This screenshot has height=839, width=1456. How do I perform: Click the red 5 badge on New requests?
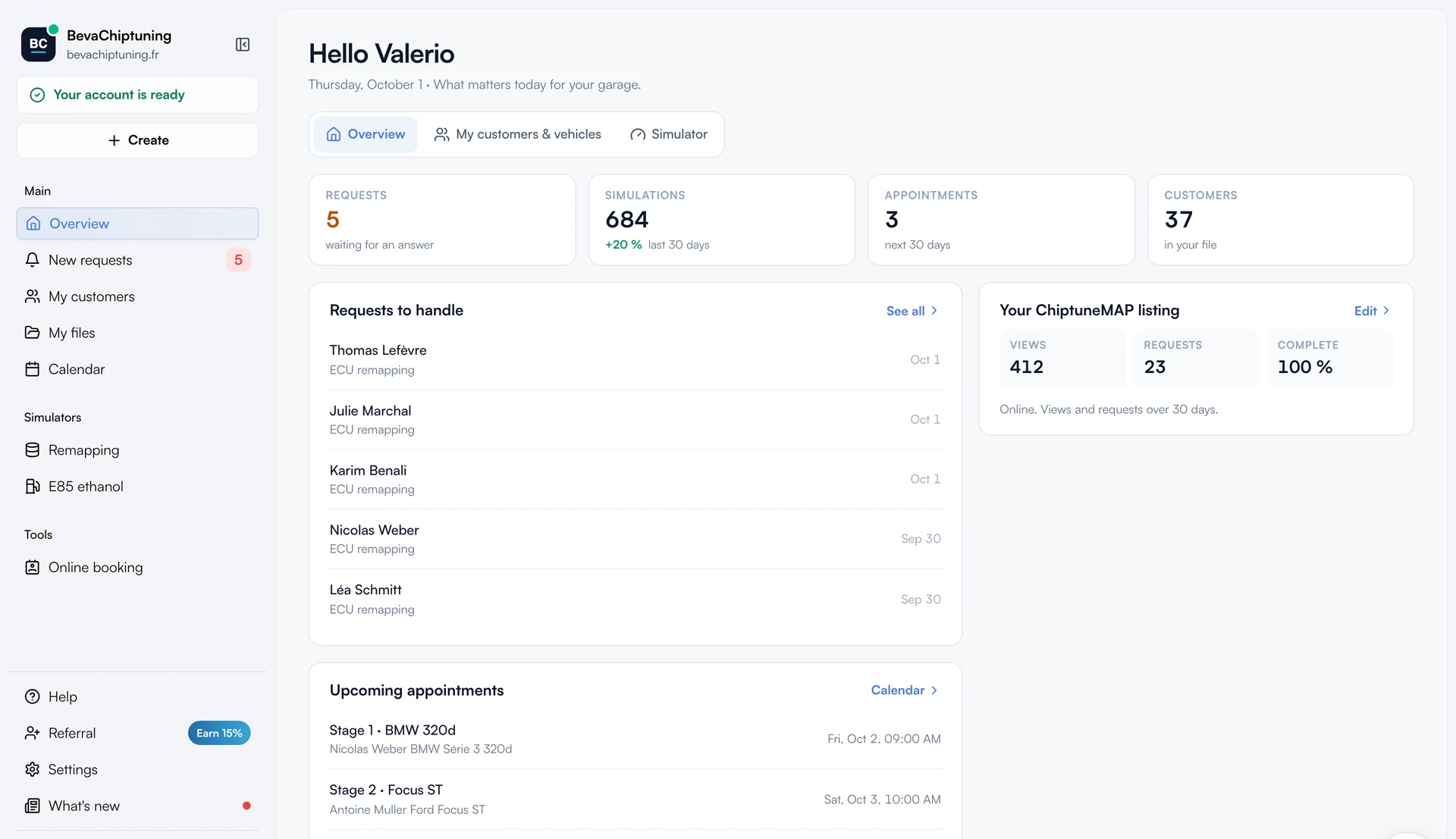click(x=238, y=260)
